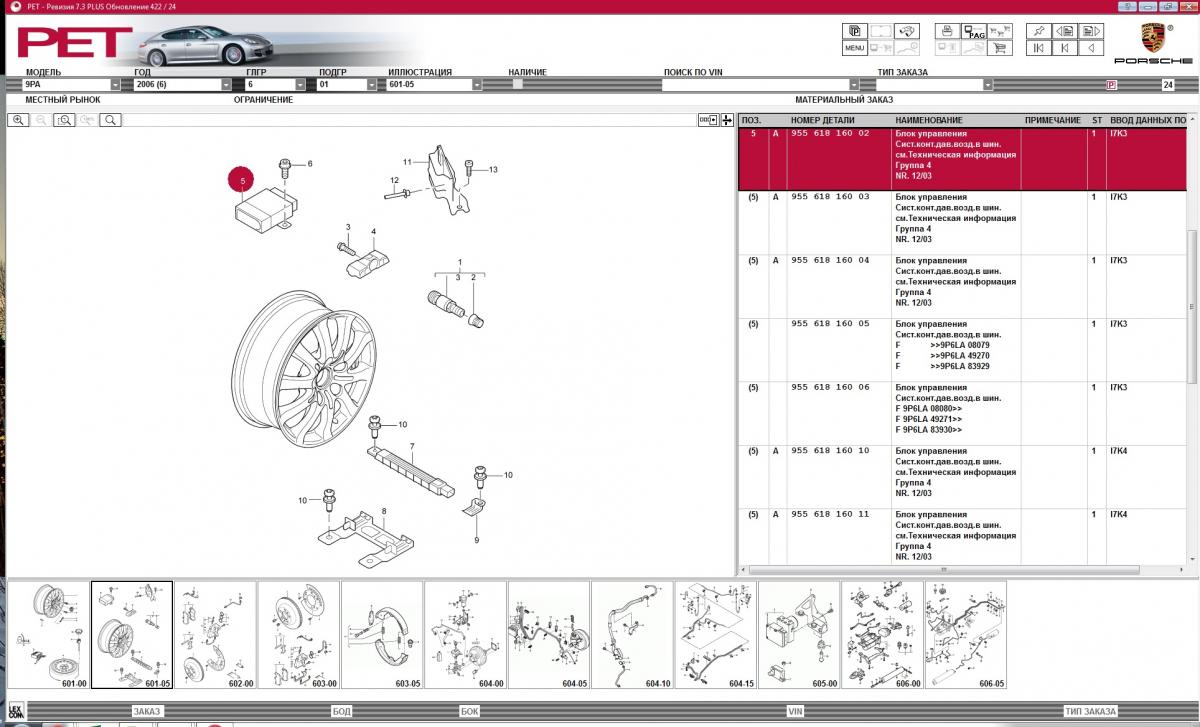Click the НАИМЕНОВАНИЕ column header

(x=929, y=120)
